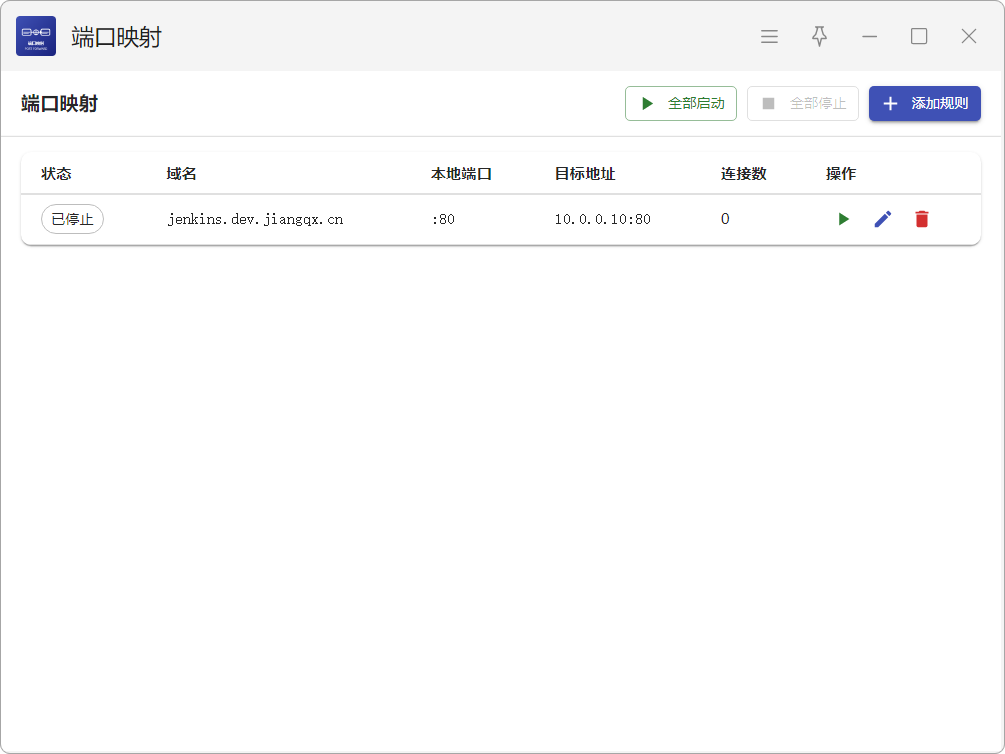1005x754 pixels.
Task: Open the hamburger menu in title bar
Action: pos(769,37)
